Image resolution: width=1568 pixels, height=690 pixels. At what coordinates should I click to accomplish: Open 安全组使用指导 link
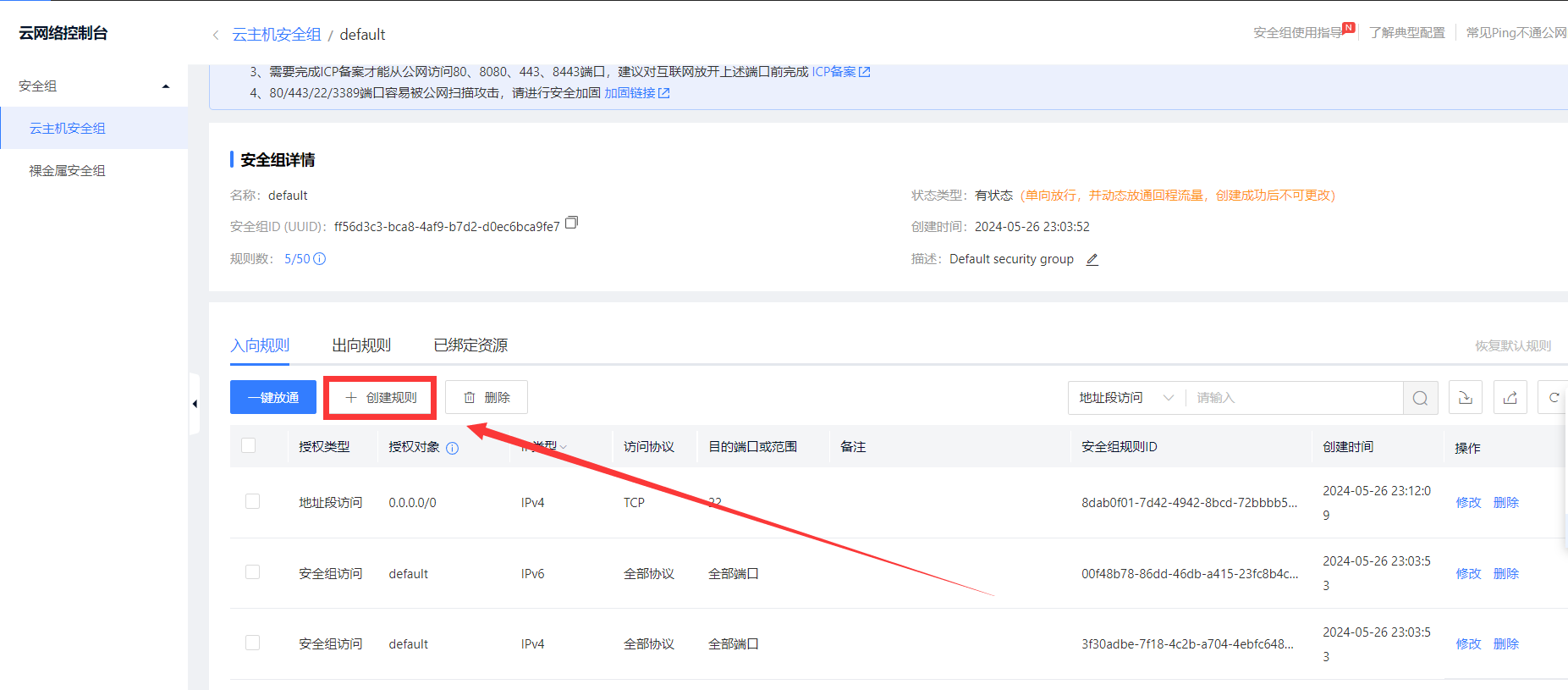tap(1298, 33)
